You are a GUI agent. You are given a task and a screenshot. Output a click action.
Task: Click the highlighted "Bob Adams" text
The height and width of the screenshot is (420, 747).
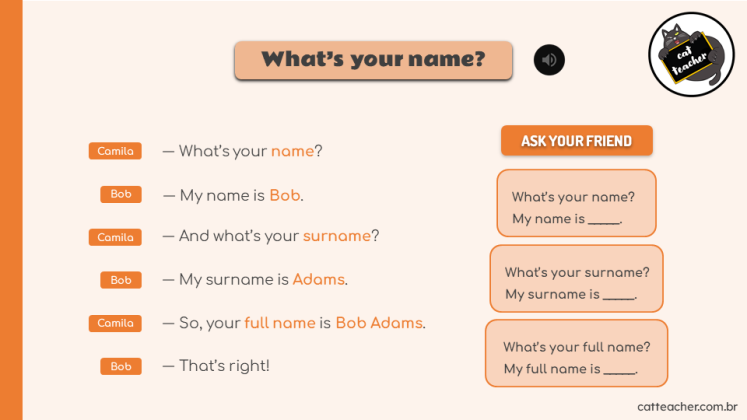coord(378,323)
